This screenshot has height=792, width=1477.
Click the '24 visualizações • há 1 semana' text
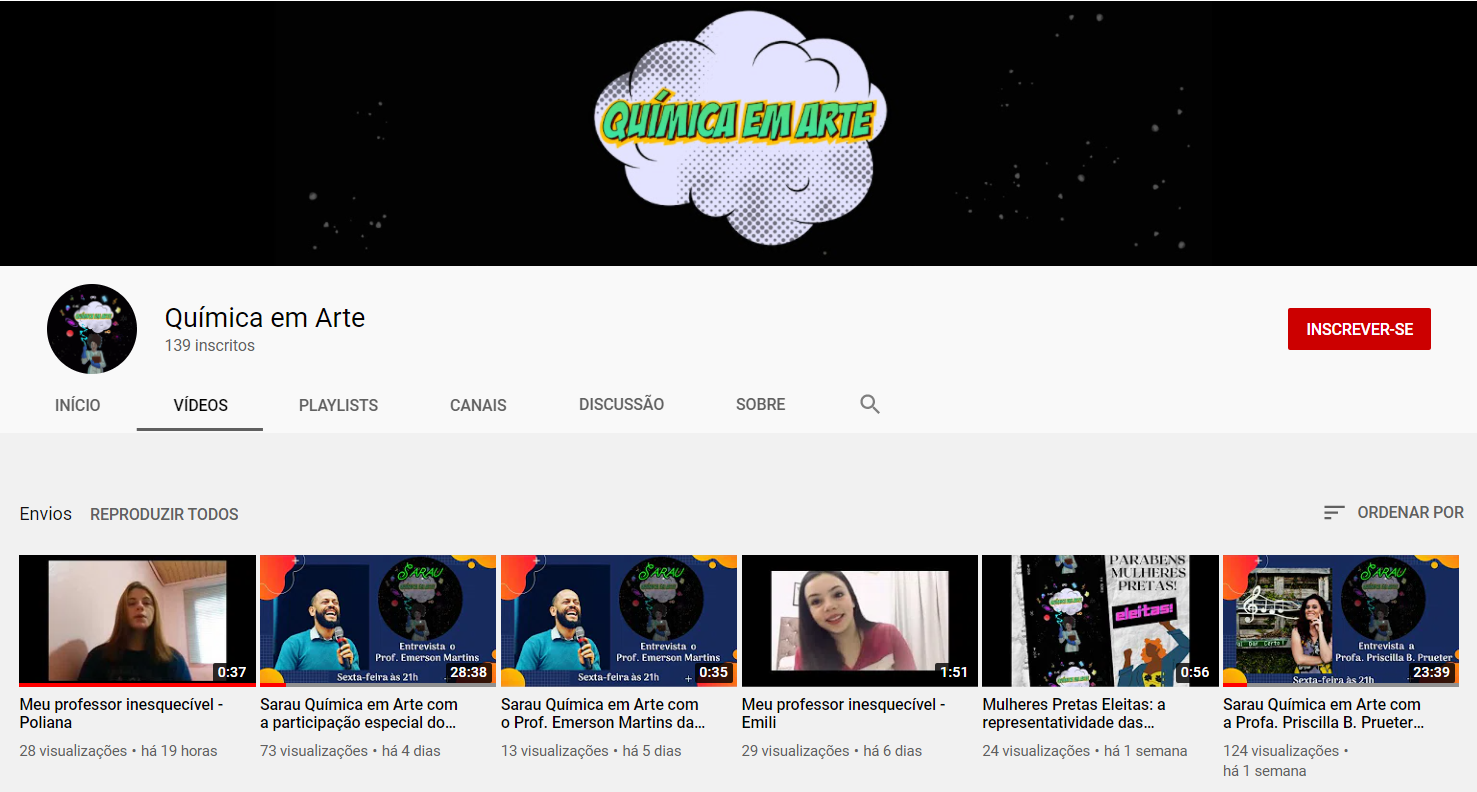click(1085, 751)
